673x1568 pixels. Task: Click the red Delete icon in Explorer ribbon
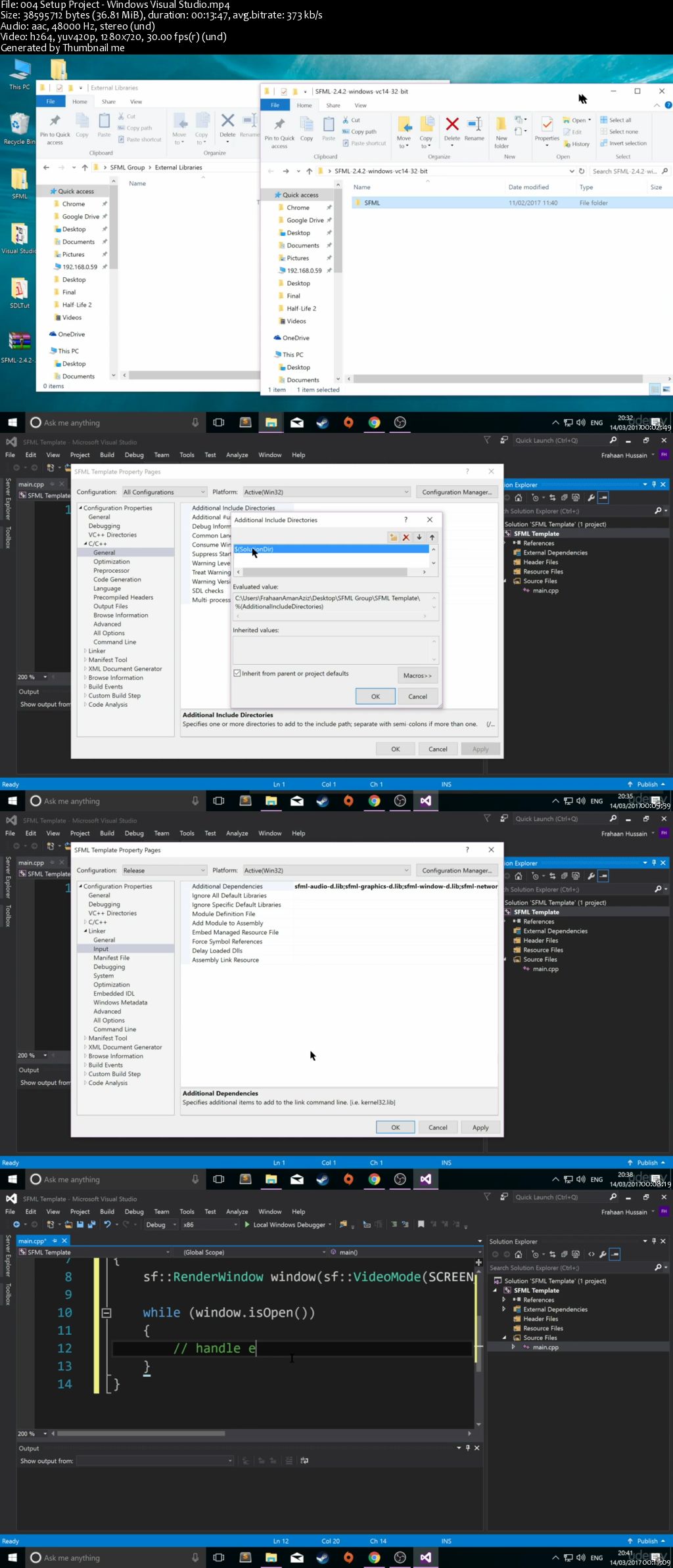coord(452,128)
